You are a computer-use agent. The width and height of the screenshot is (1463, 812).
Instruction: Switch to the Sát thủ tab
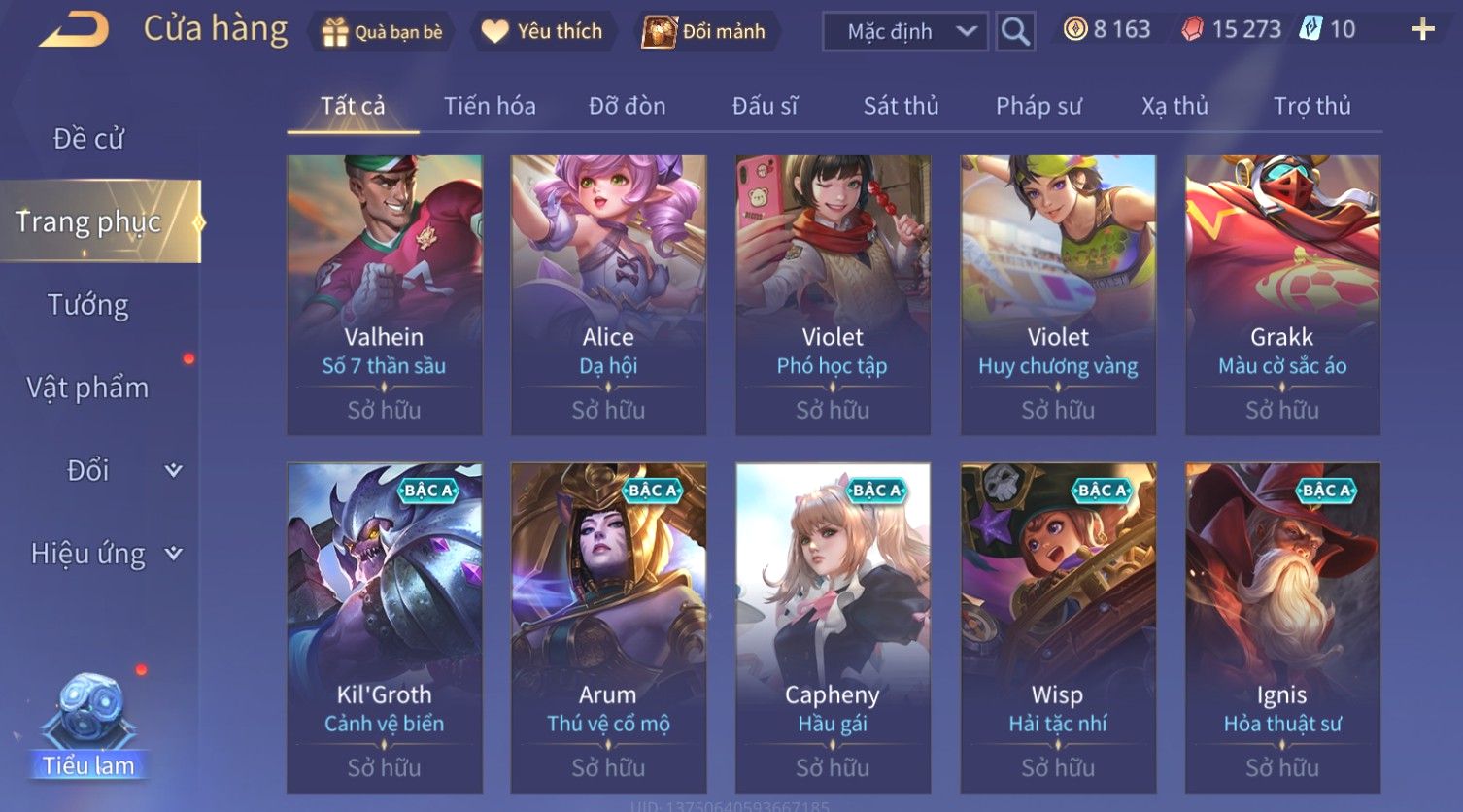click(901, 106)
